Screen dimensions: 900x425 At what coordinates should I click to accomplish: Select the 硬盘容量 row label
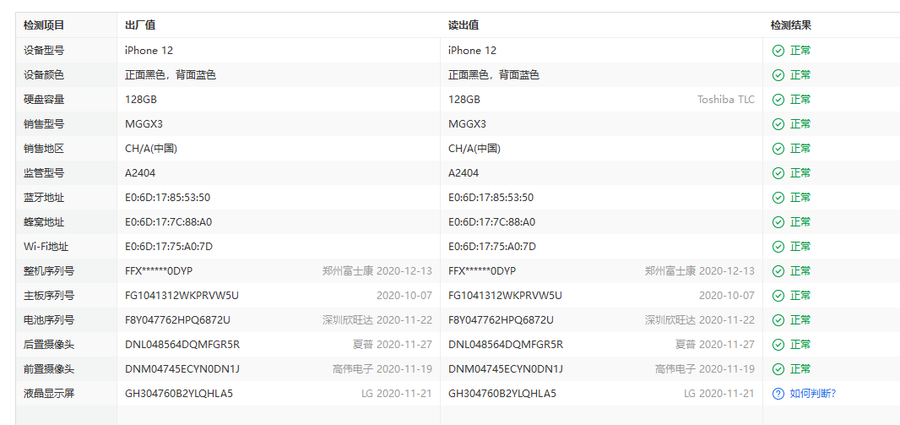tap(44, 99)
